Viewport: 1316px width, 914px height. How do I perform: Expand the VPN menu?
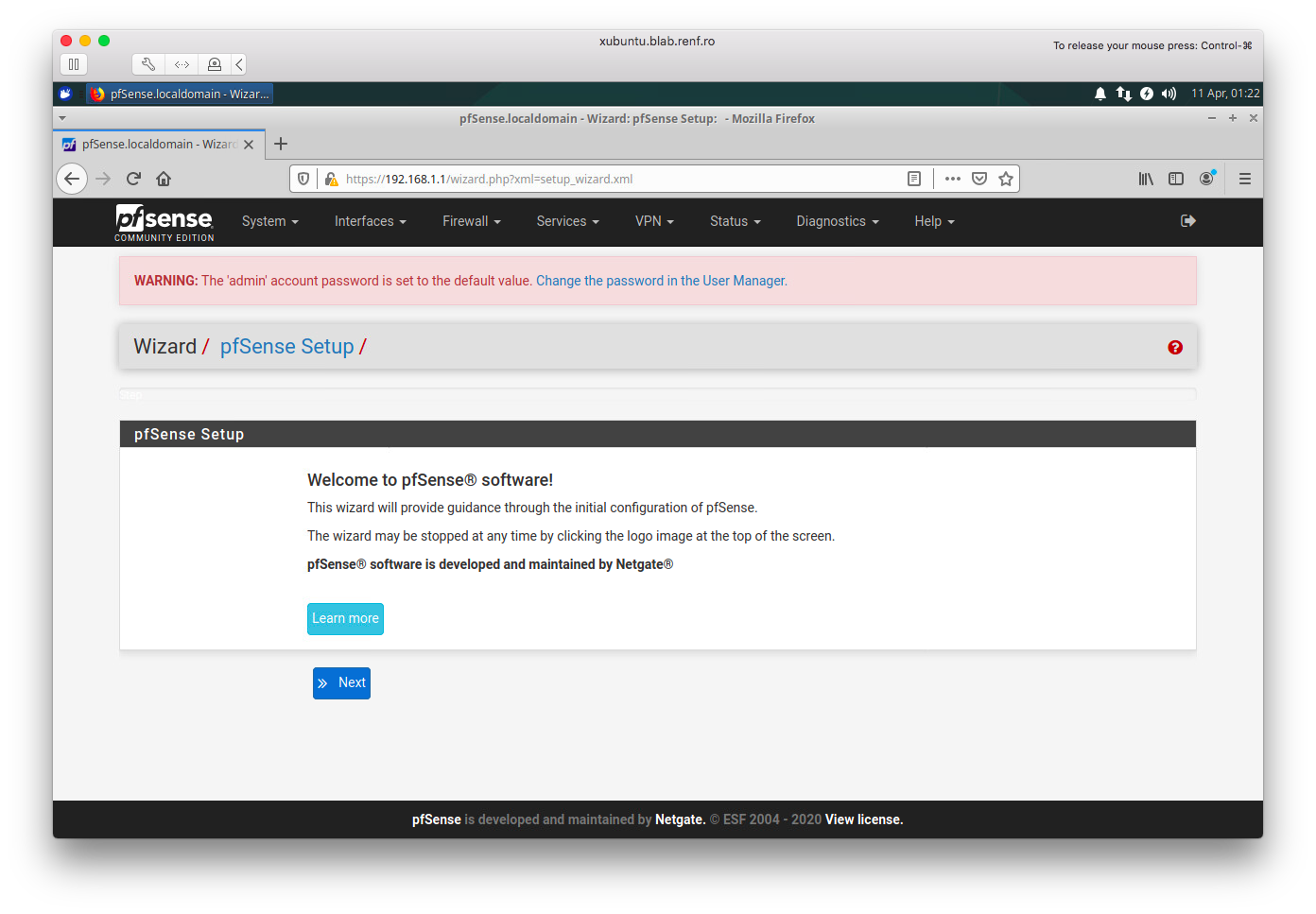(654, 221)
